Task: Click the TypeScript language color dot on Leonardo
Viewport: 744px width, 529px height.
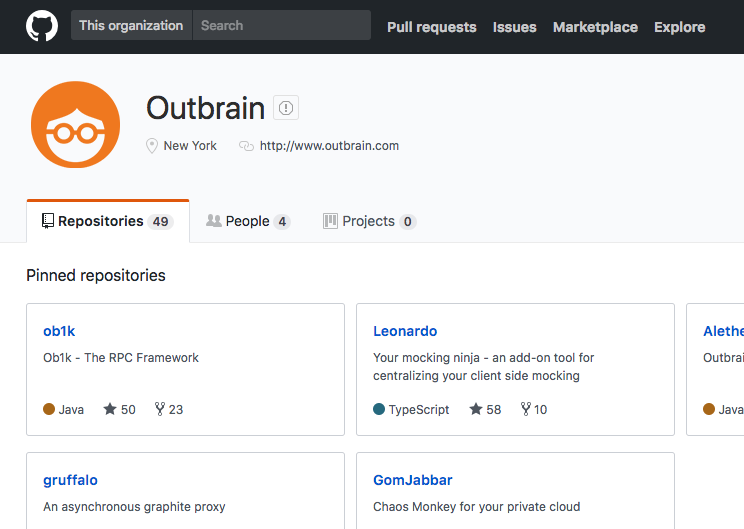Action: click(379, 409)
